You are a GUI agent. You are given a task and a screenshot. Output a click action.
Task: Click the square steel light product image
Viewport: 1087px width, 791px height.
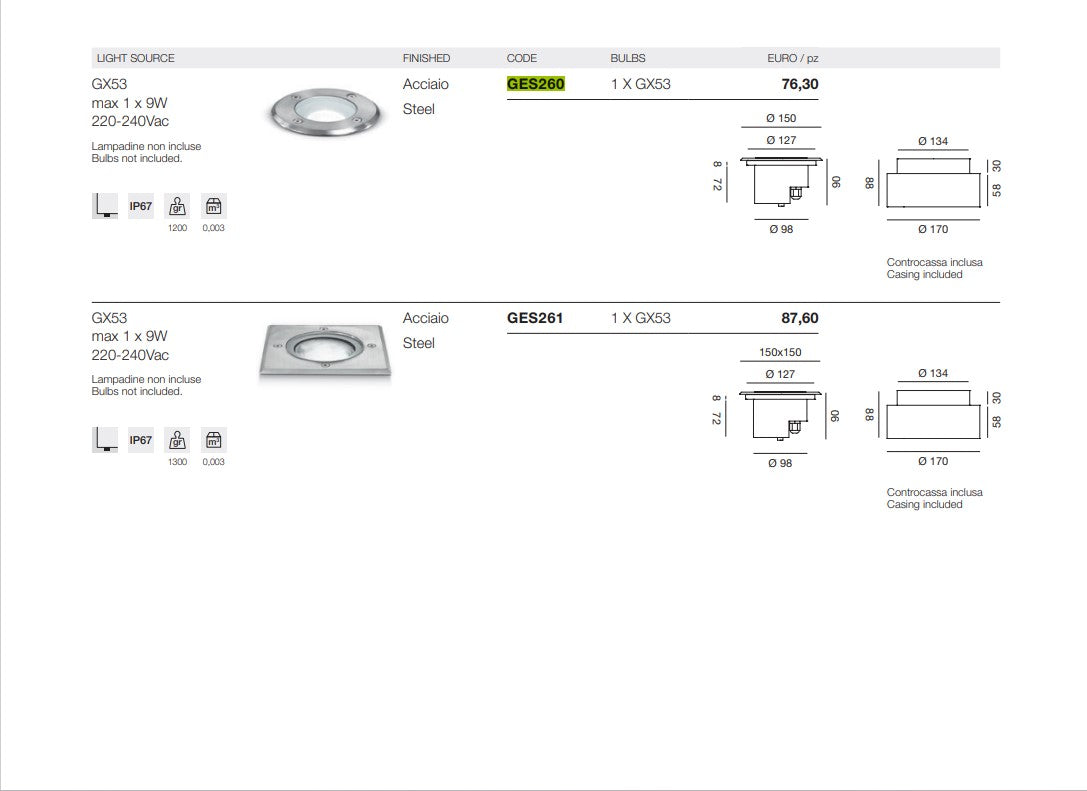click(324, 351)
